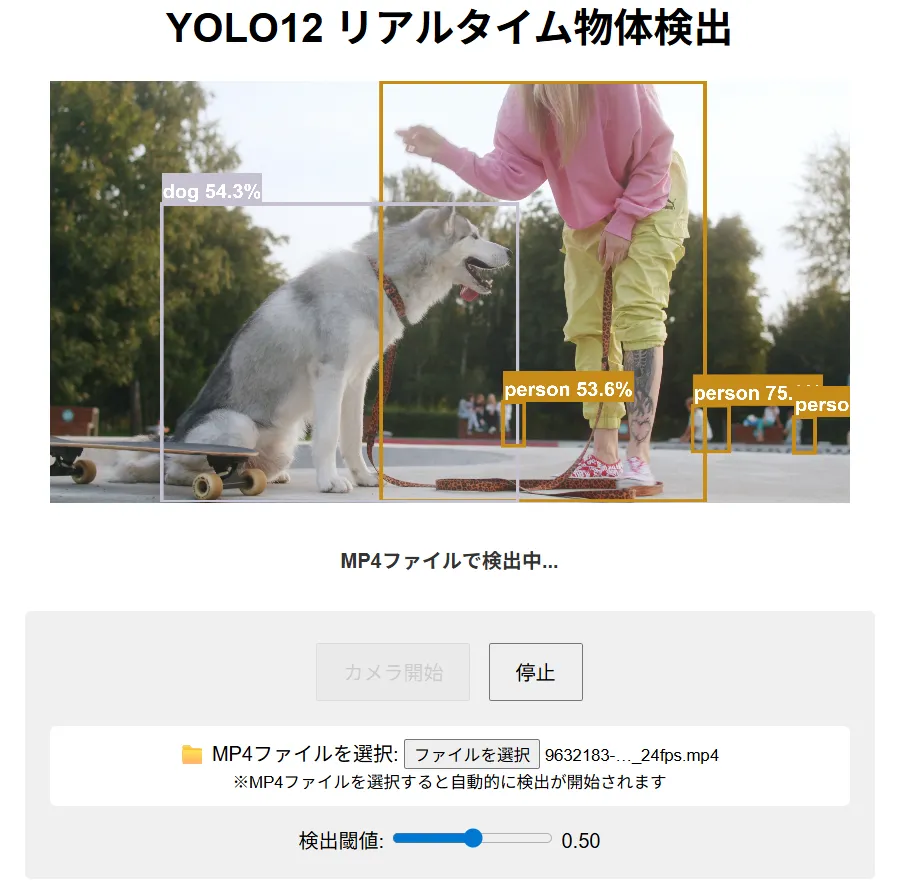Viewport: 915px width, 894px height.
Task: Click the disabled カメラ開始 button
Action: click(x=393, y=672)
